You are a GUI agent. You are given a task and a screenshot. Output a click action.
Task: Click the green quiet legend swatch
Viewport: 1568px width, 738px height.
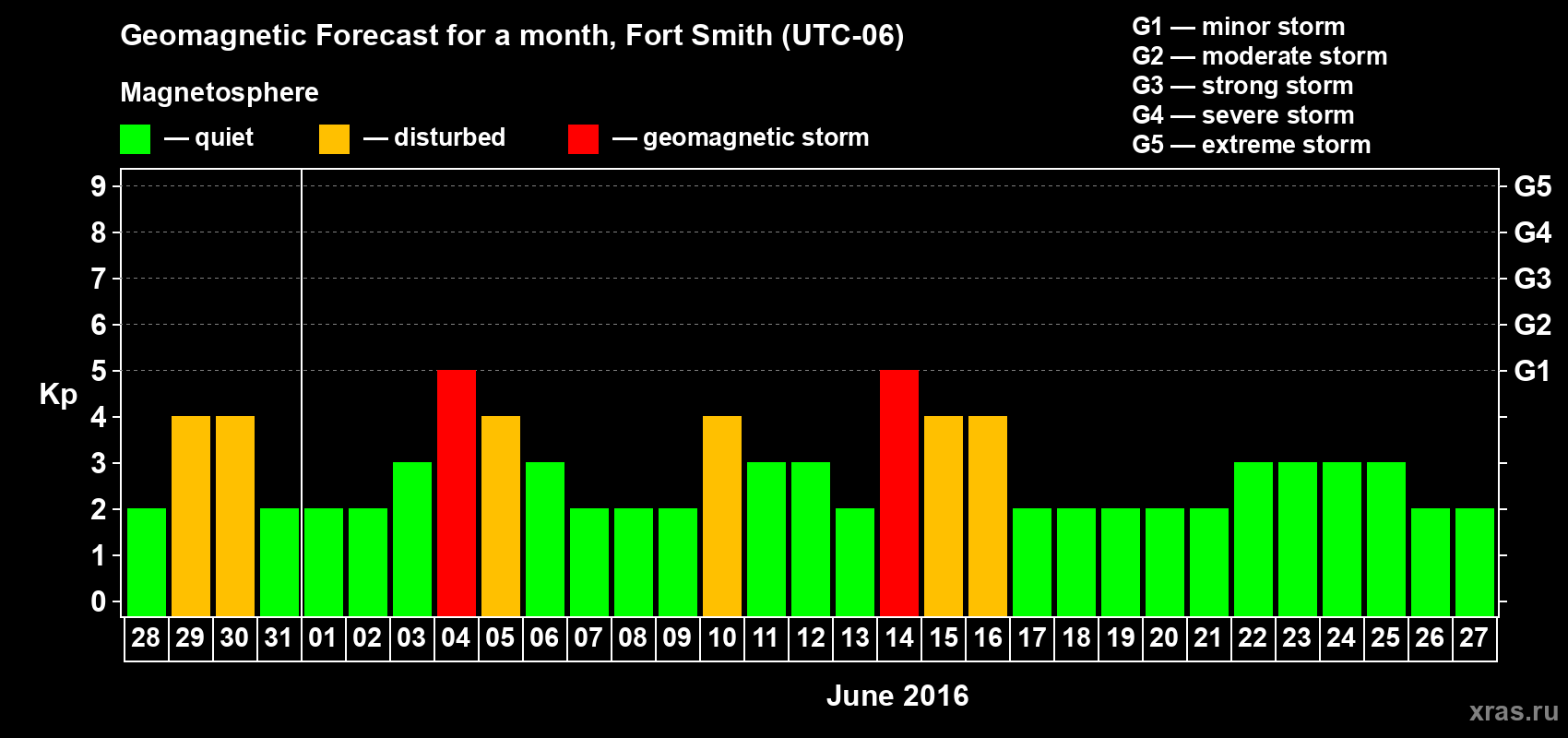coord(135,139)
